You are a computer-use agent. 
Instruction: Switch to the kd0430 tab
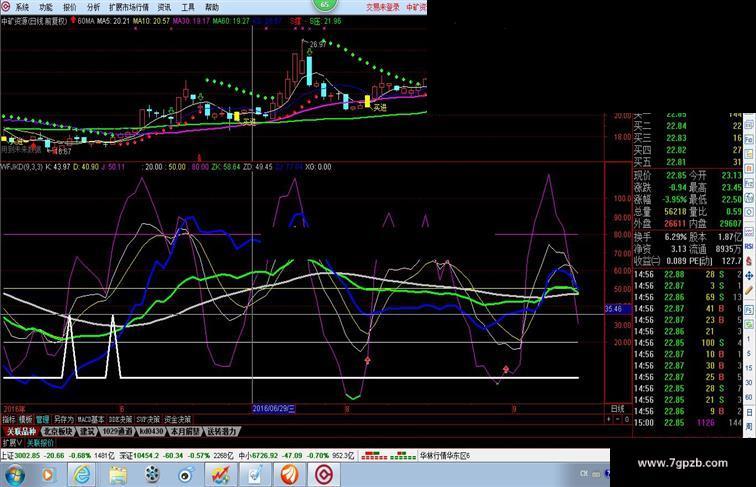[151, 431]
